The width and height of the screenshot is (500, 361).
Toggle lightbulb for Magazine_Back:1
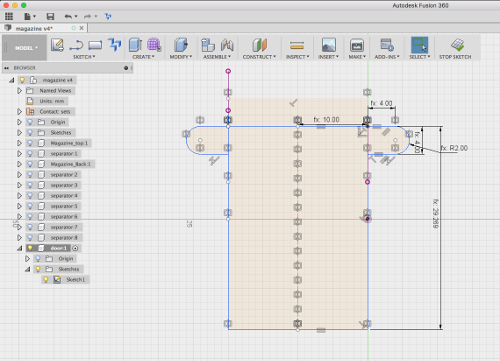click(30, 164)
